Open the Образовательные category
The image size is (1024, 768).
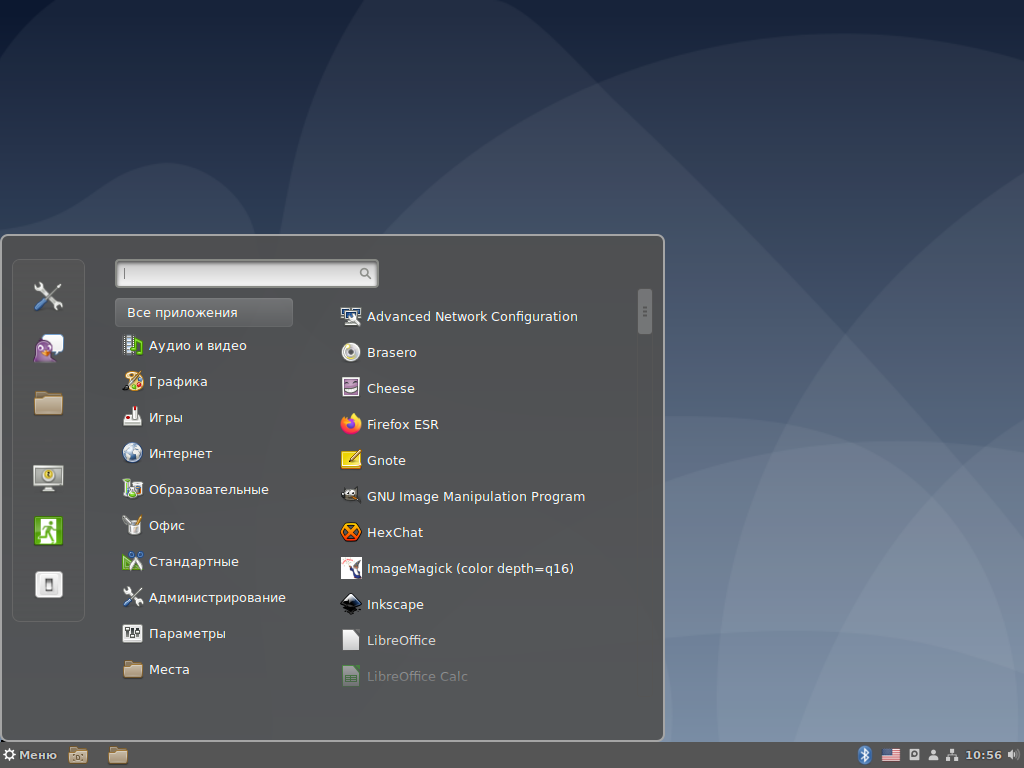196,489
